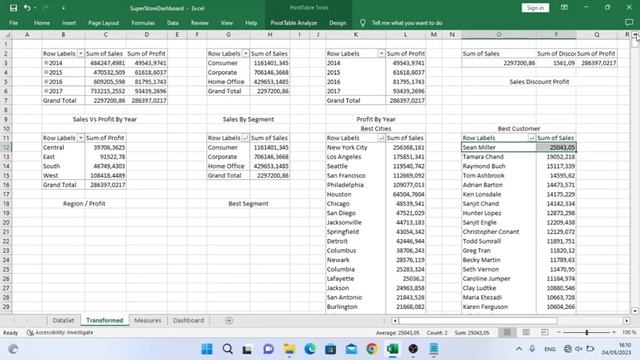Expand the 2017 row group in column B

click(46, 91)
